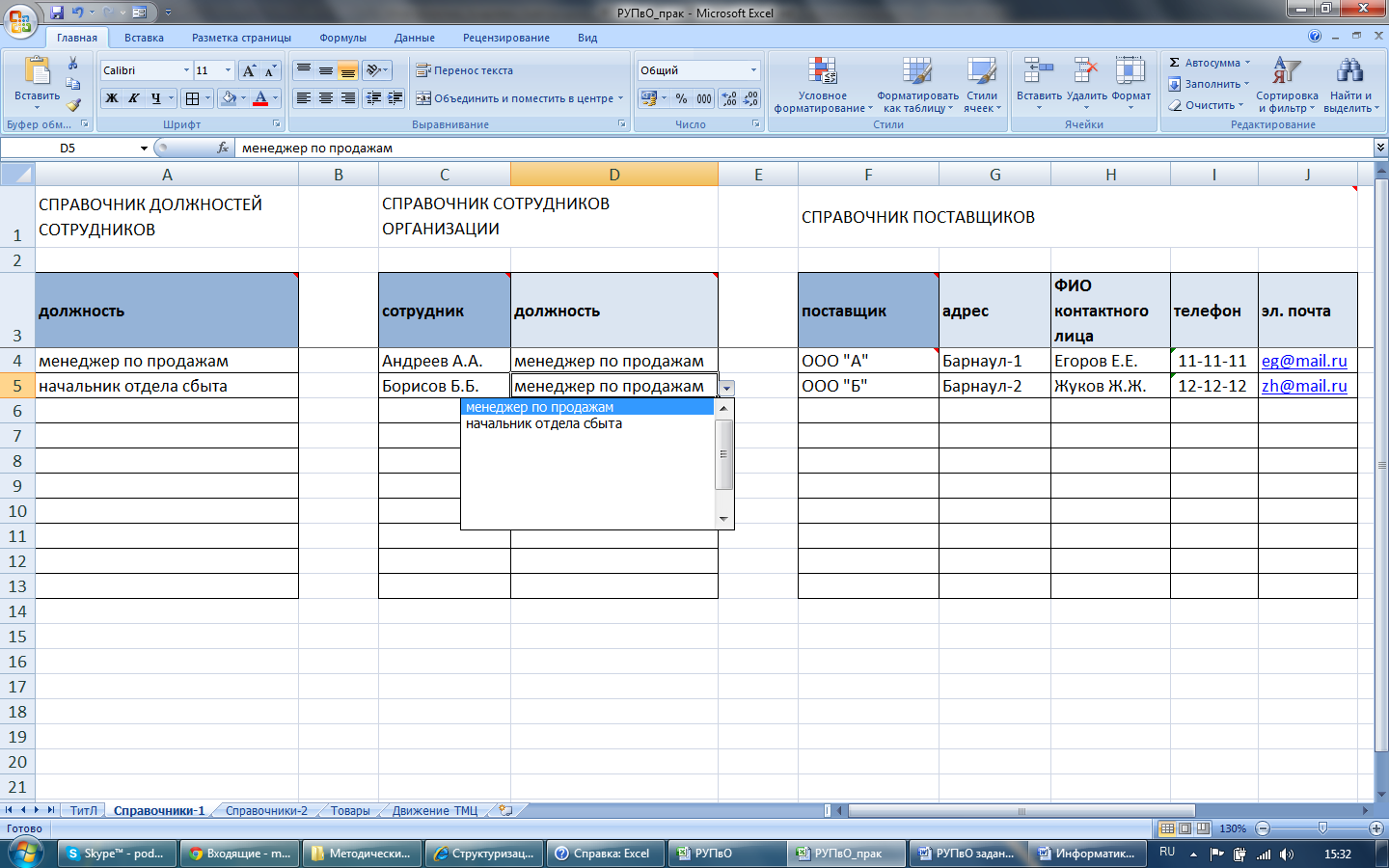Click the Decrease indent icon
The width and height of the screenshot is (1389, 868).
pos(373,98)
